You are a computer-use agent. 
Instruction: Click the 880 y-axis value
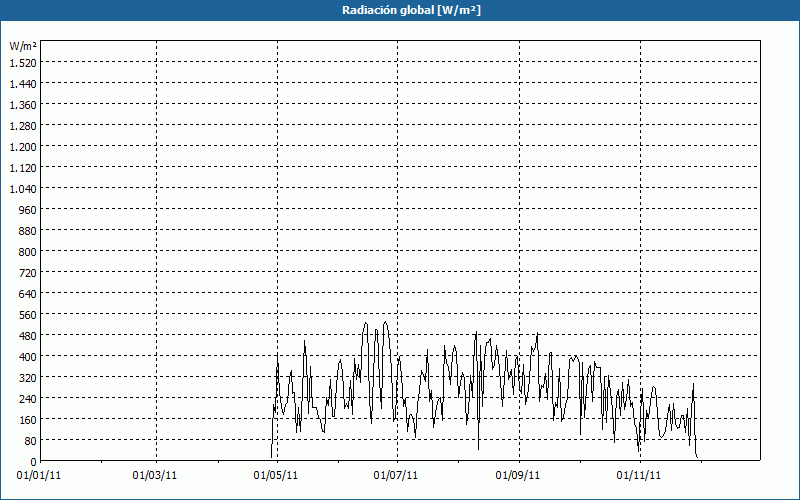click(29, 231)
